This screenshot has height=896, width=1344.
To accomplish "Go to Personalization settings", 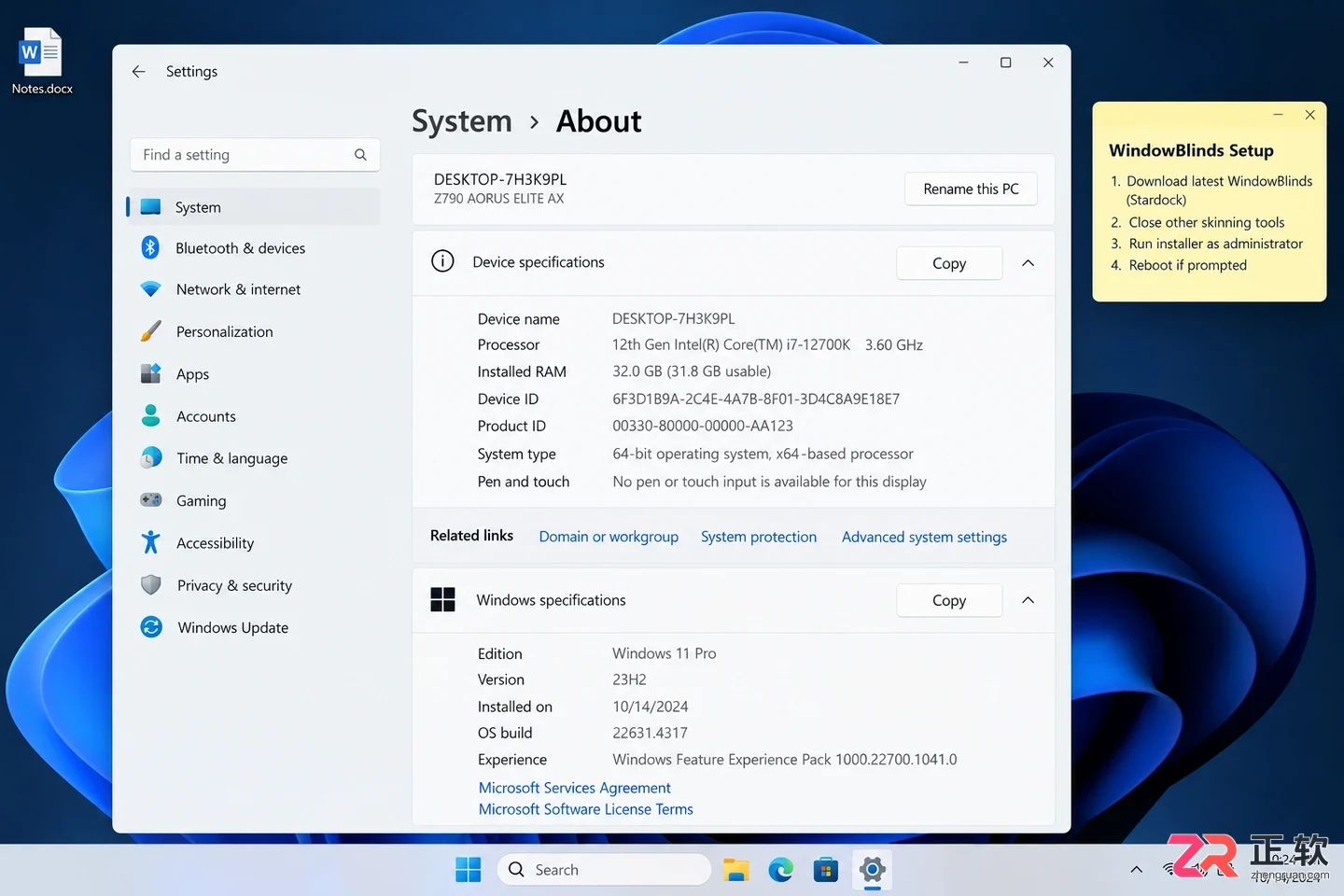I will click(x=253, y=331).
